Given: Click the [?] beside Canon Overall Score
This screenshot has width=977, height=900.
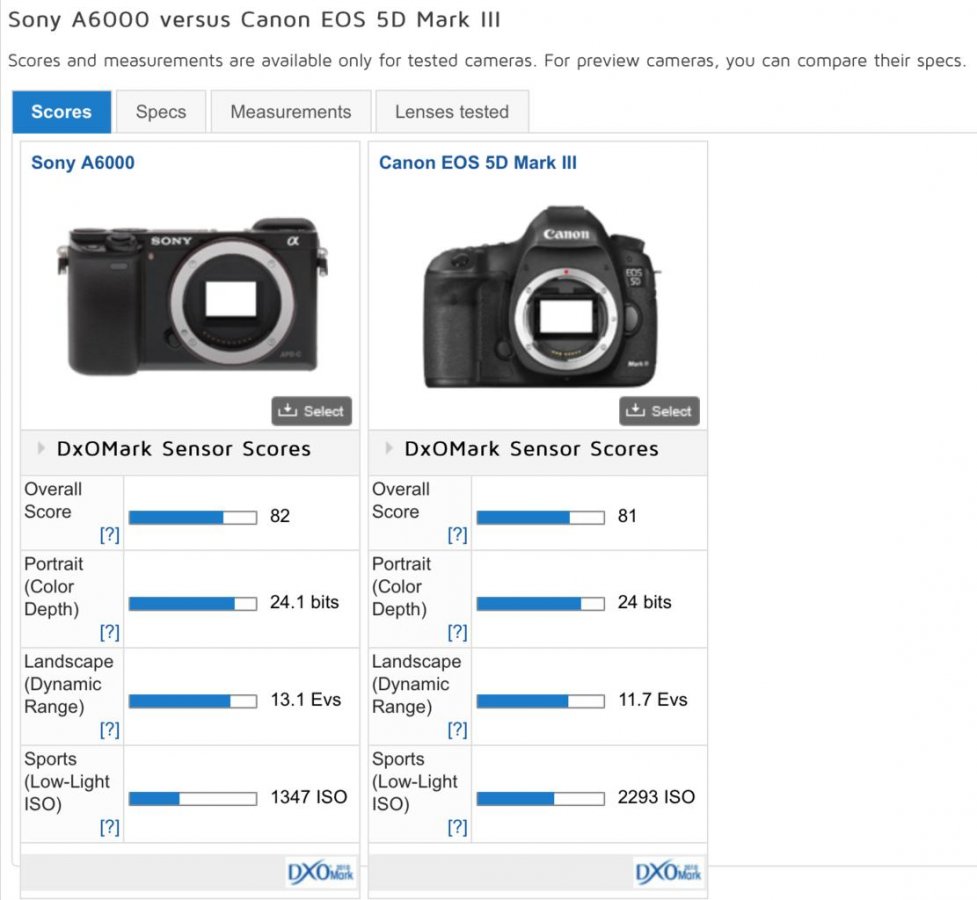Looking at the screenshot, I should [457, 535].
